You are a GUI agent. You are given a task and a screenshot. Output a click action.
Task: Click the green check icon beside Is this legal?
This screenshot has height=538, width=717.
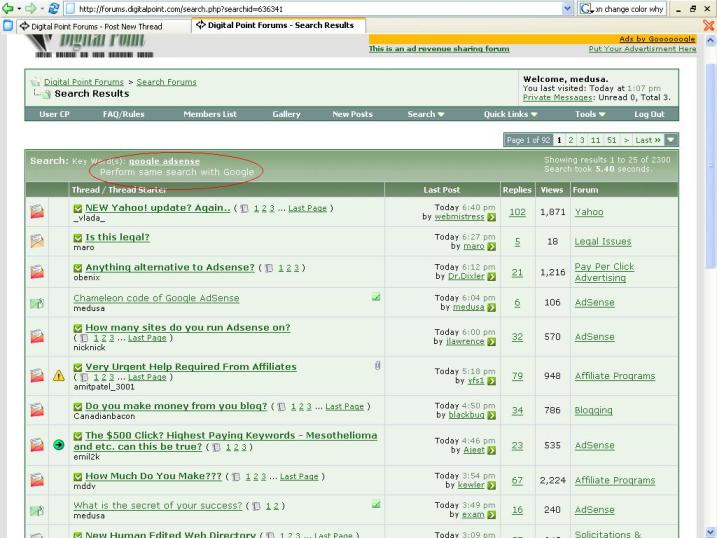(78, 238)
